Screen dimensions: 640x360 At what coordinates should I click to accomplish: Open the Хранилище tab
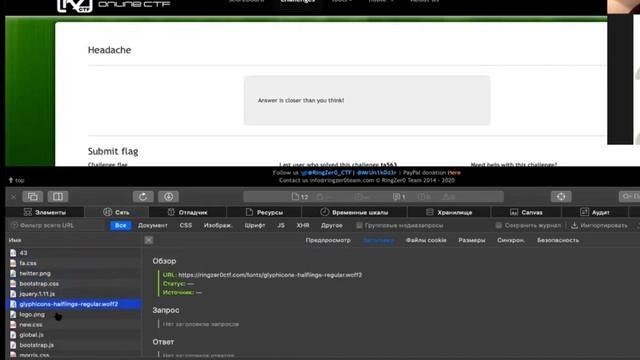point(449,212)
